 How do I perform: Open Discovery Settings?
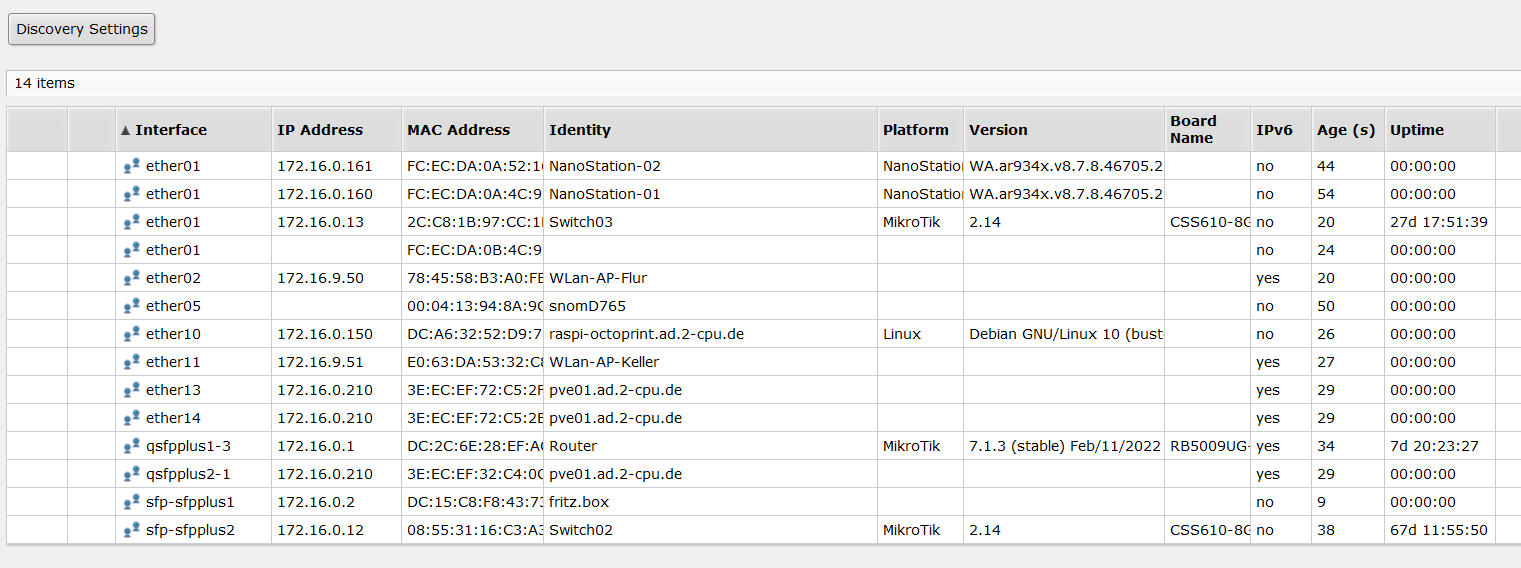[x=82, y=29]
